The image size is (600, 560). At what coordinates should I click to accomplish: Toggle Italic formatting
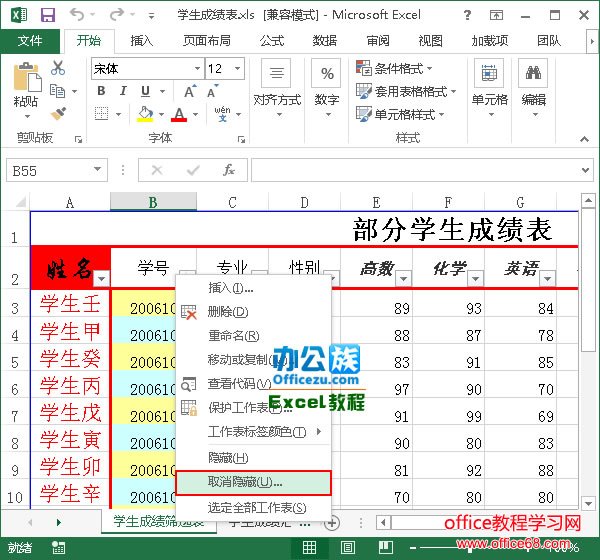(x=123, y=92)
